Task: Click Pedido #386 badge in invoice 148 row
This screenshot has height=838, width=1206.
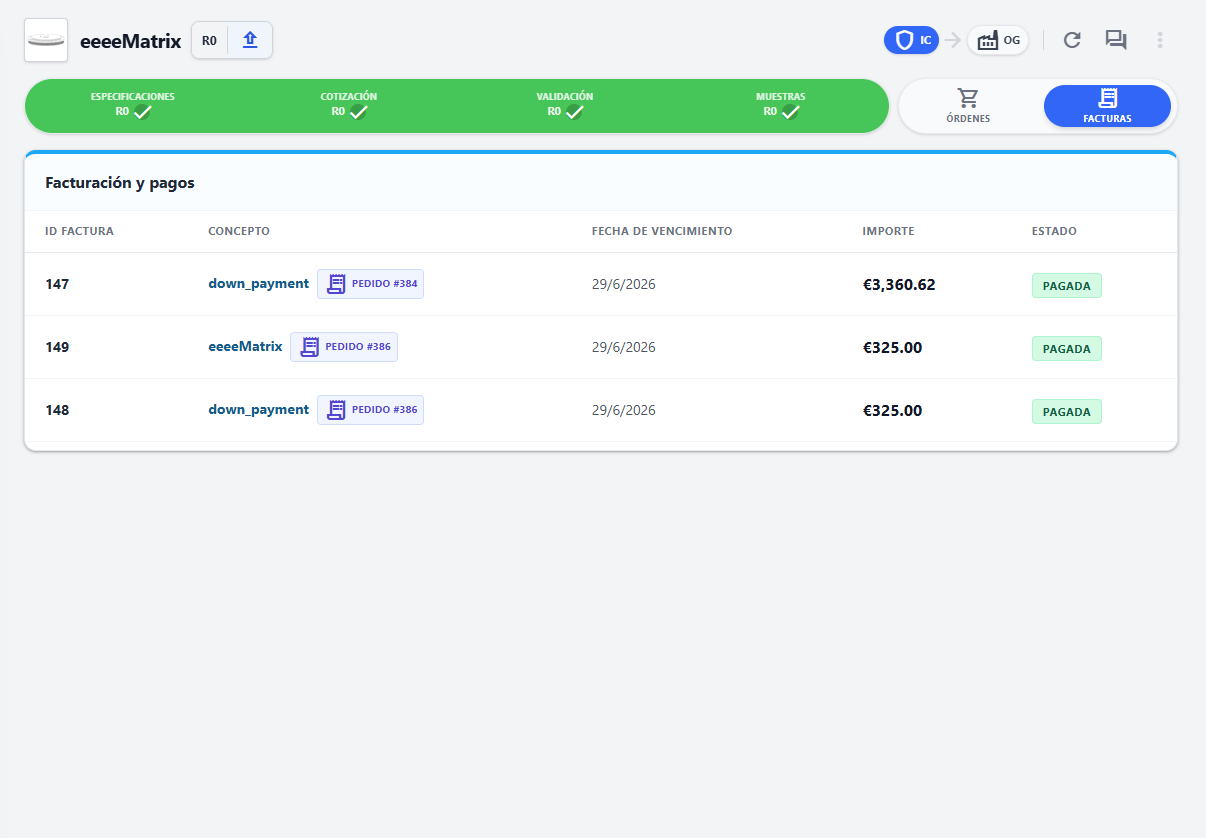Action: click(x=371, y=410)
